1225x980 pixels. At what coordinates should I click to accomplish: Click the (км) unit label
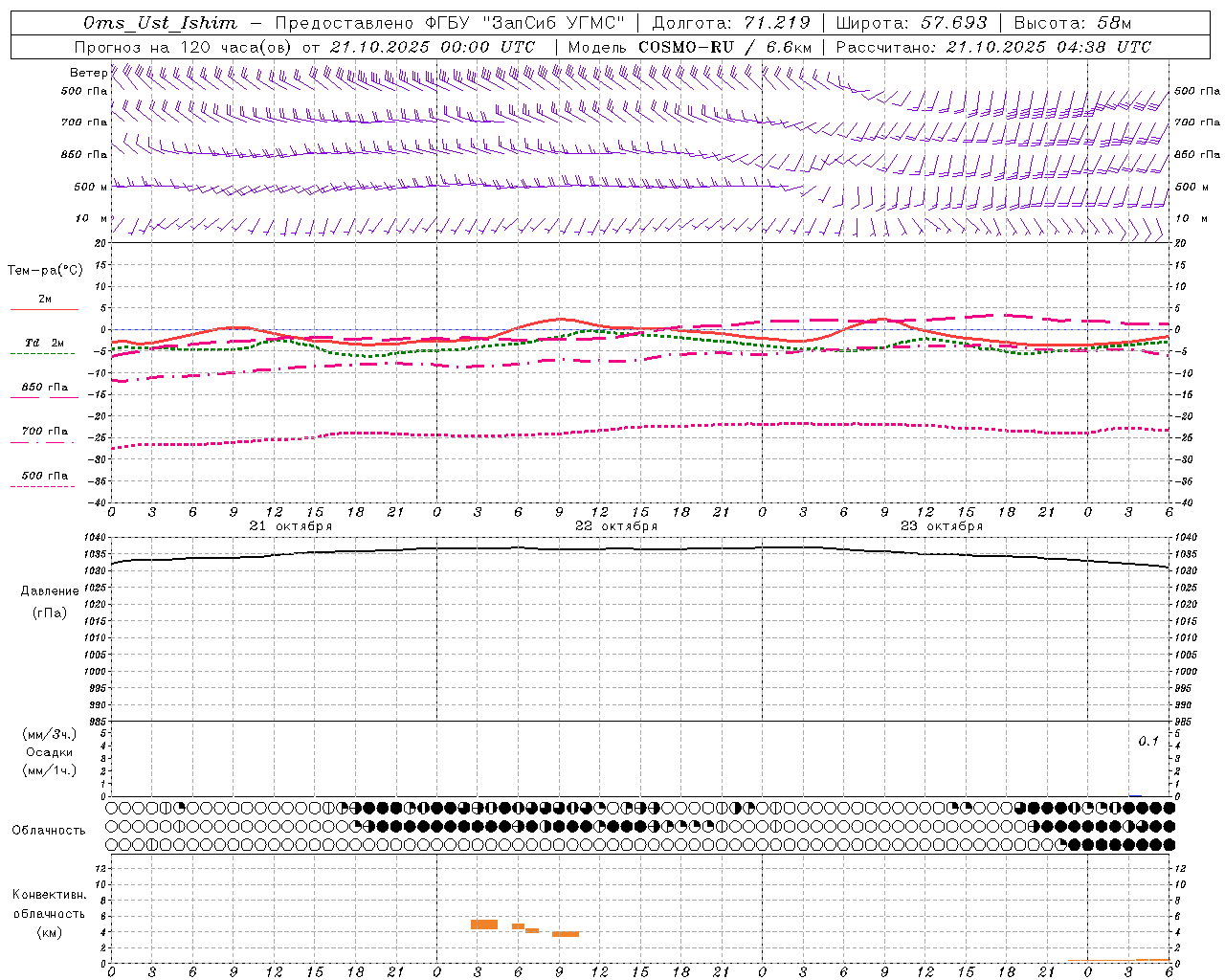pyautogui.click(x=49, y=932)
